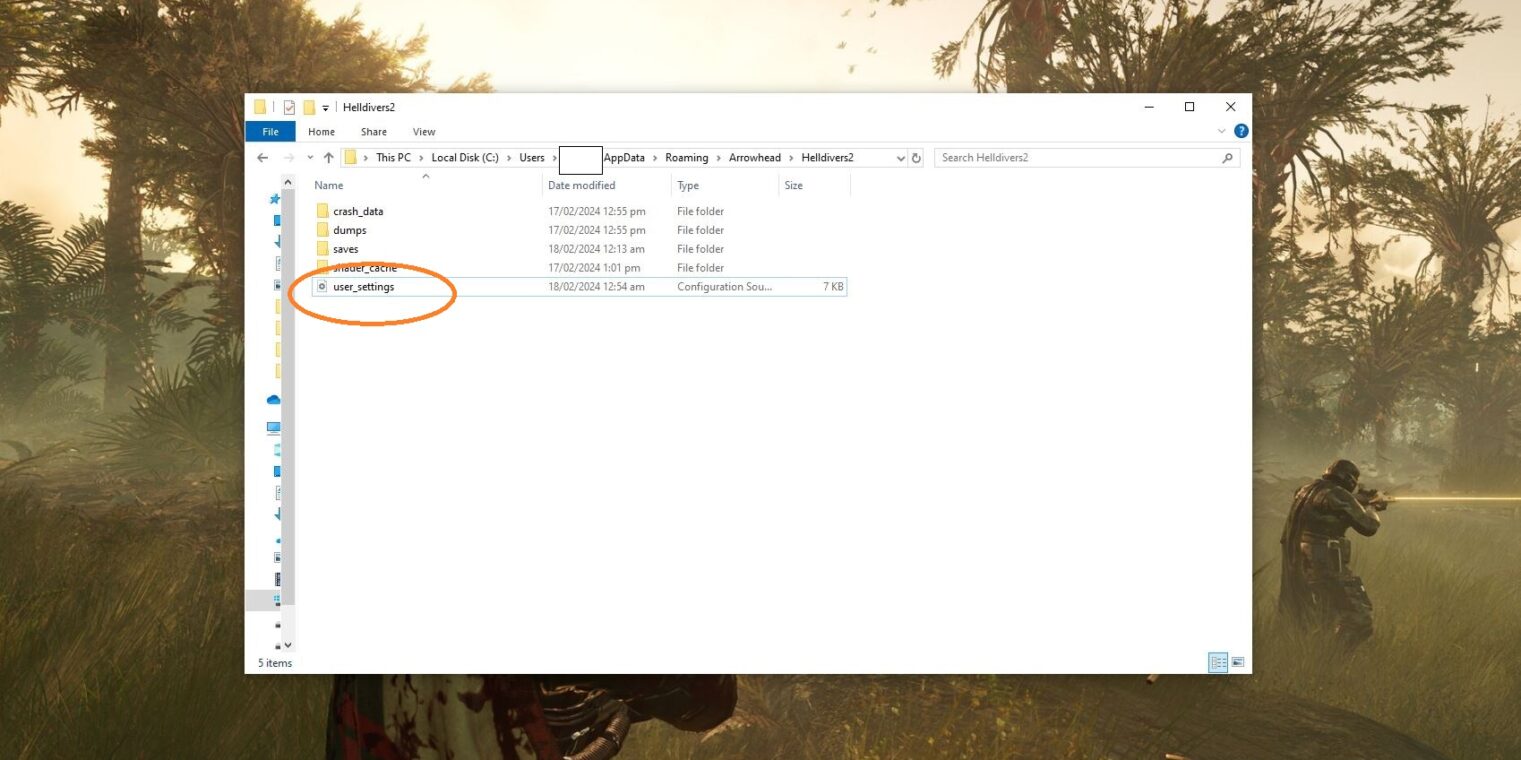Expand chevron after Arrowhead in path

(791, 158)
